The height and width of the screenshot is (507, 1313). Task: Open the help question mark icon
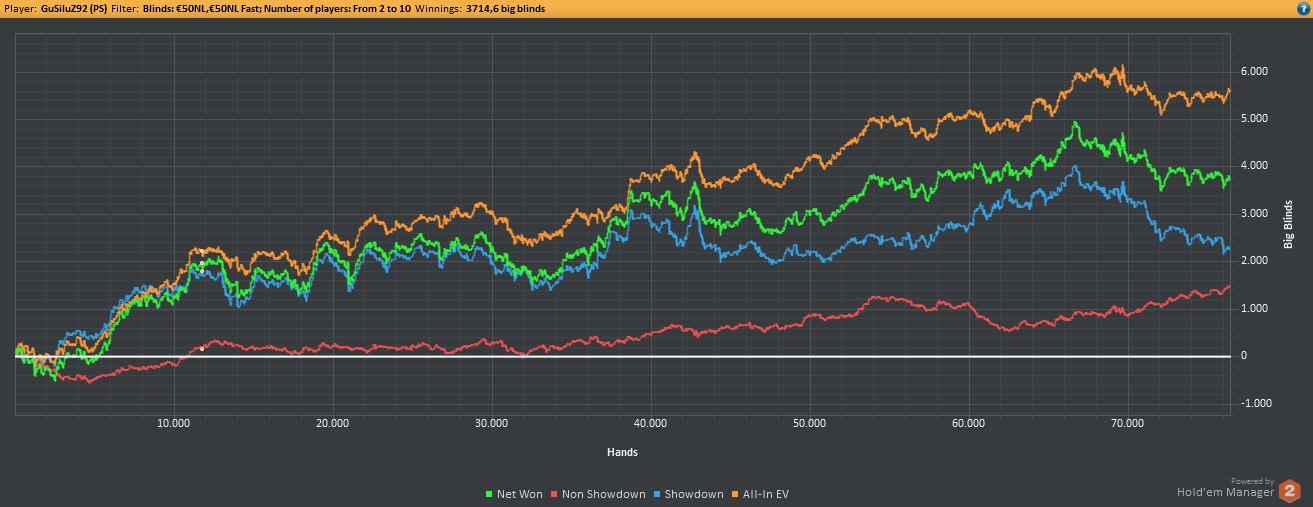coord(1302,8)
